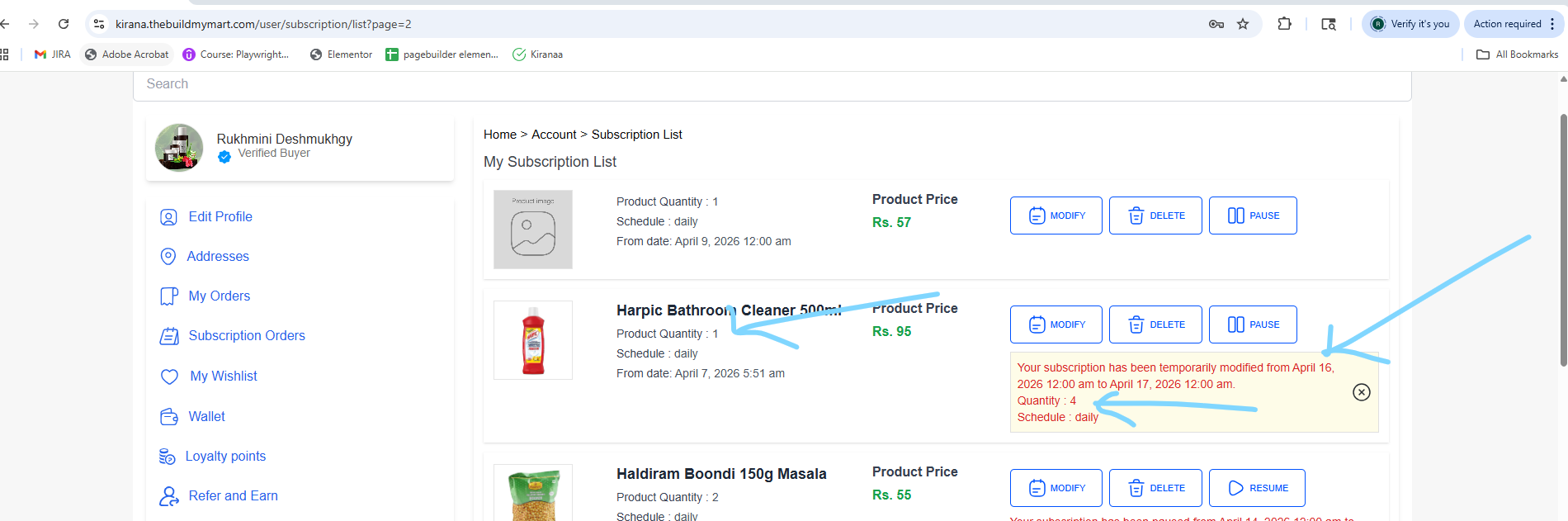Dismiss the subscription modified notice
The height and width of the screenshot is (521, 1568).
pyautogui.click(x=1362, y=392)
